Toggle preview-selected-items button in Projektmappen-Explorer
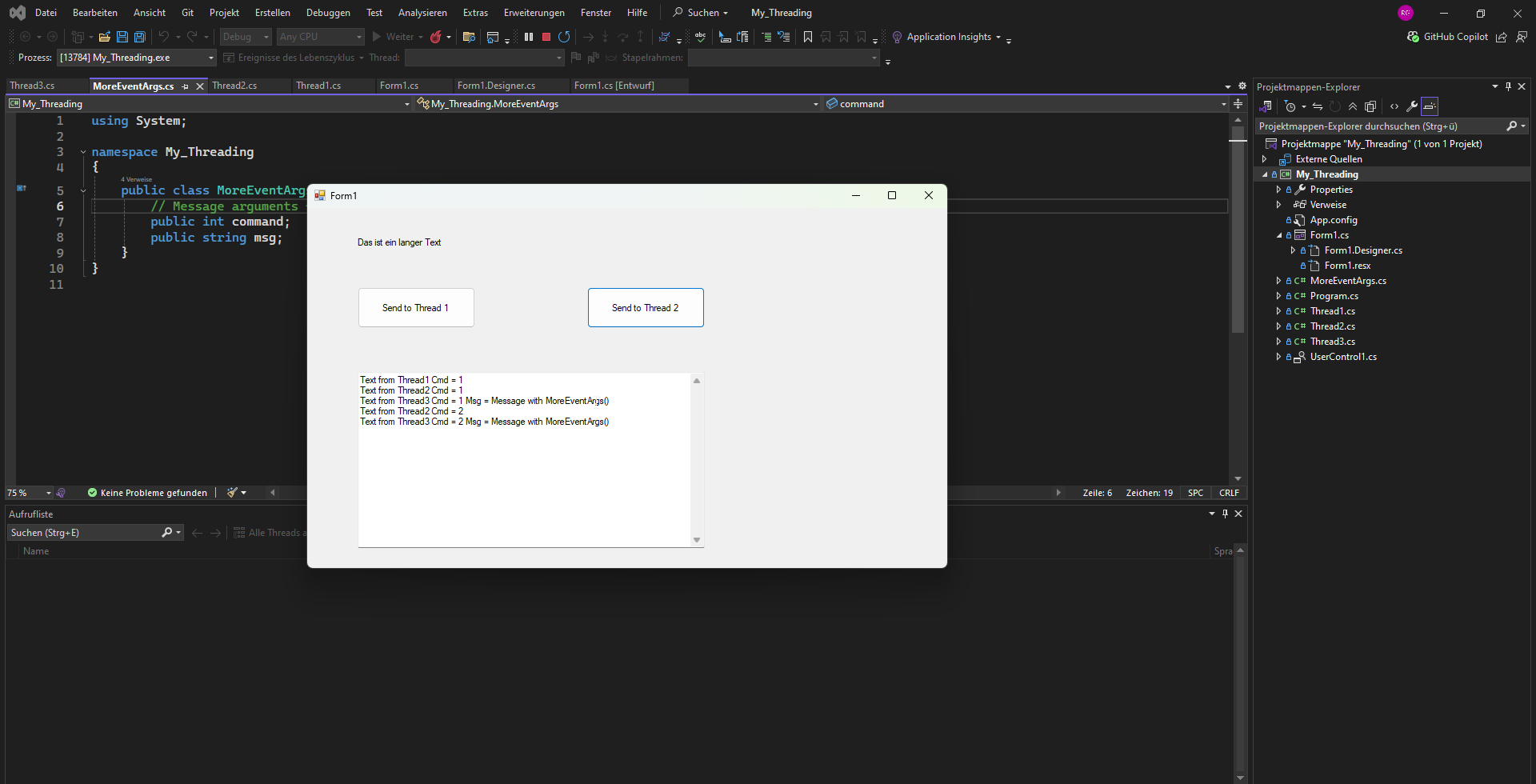This screenshot has height=784, width=1536. pos(1430,106)
